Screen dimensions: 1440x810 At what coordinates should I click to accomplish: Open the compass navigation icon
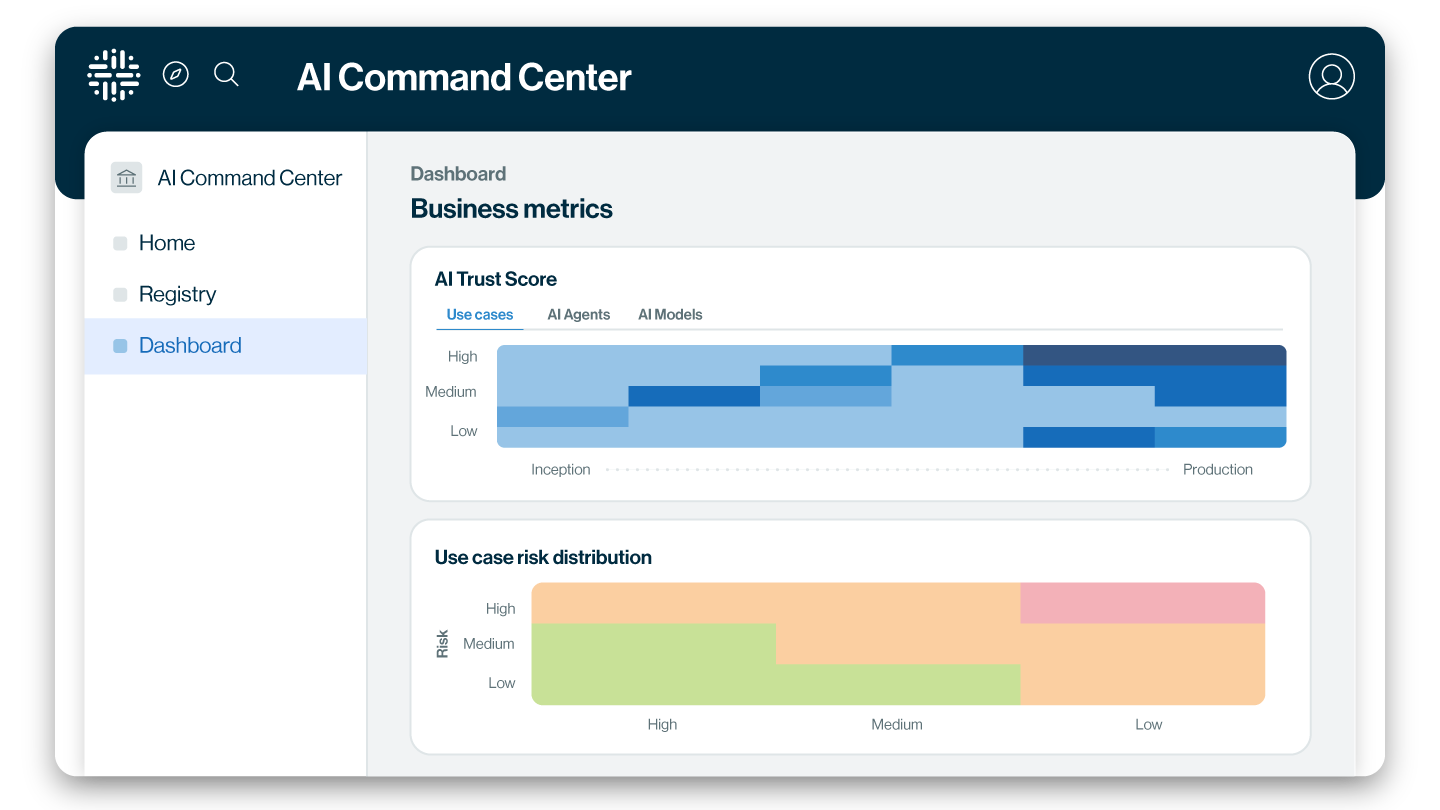[x=176, y=74]
